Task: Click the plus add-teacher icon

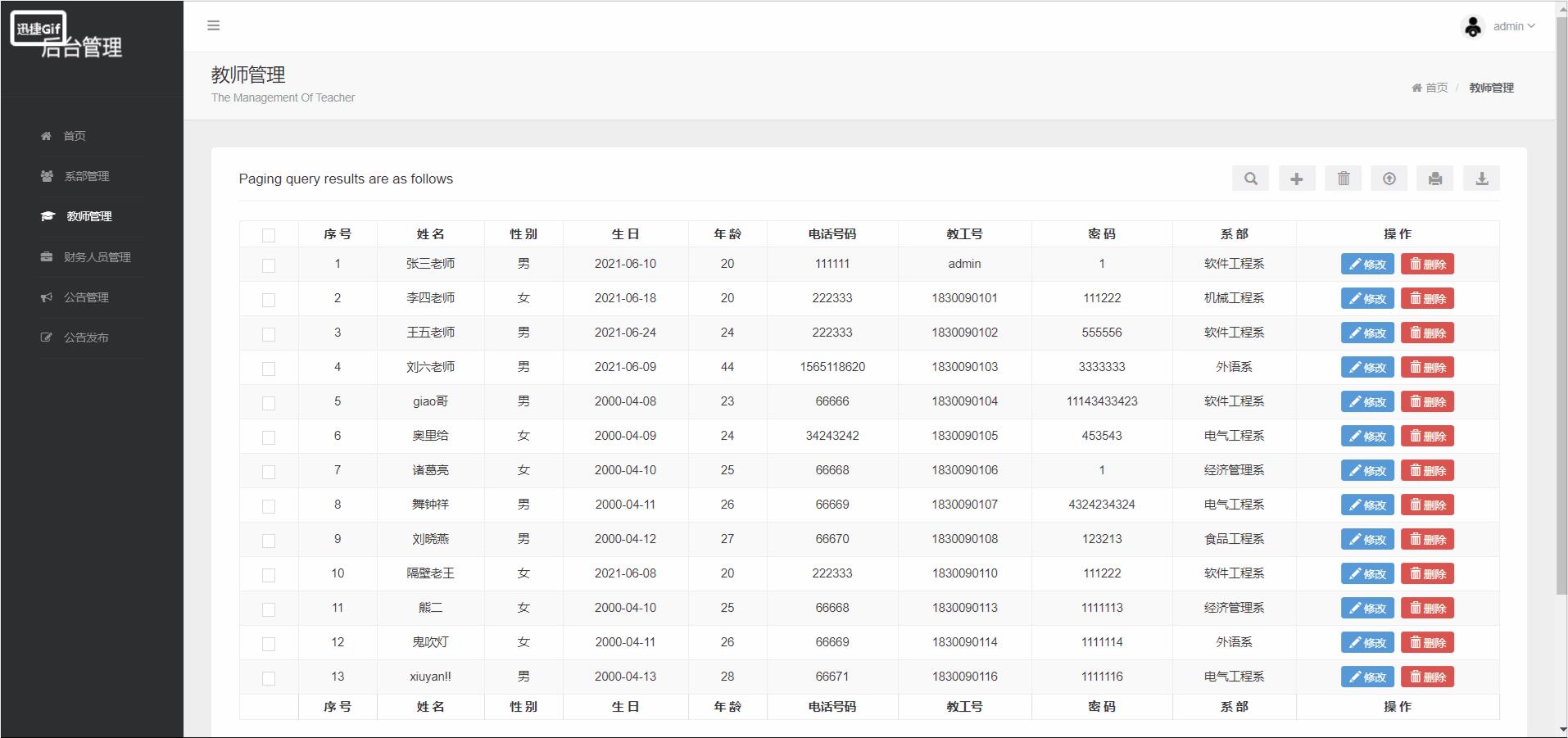Action: [1297, 179]
